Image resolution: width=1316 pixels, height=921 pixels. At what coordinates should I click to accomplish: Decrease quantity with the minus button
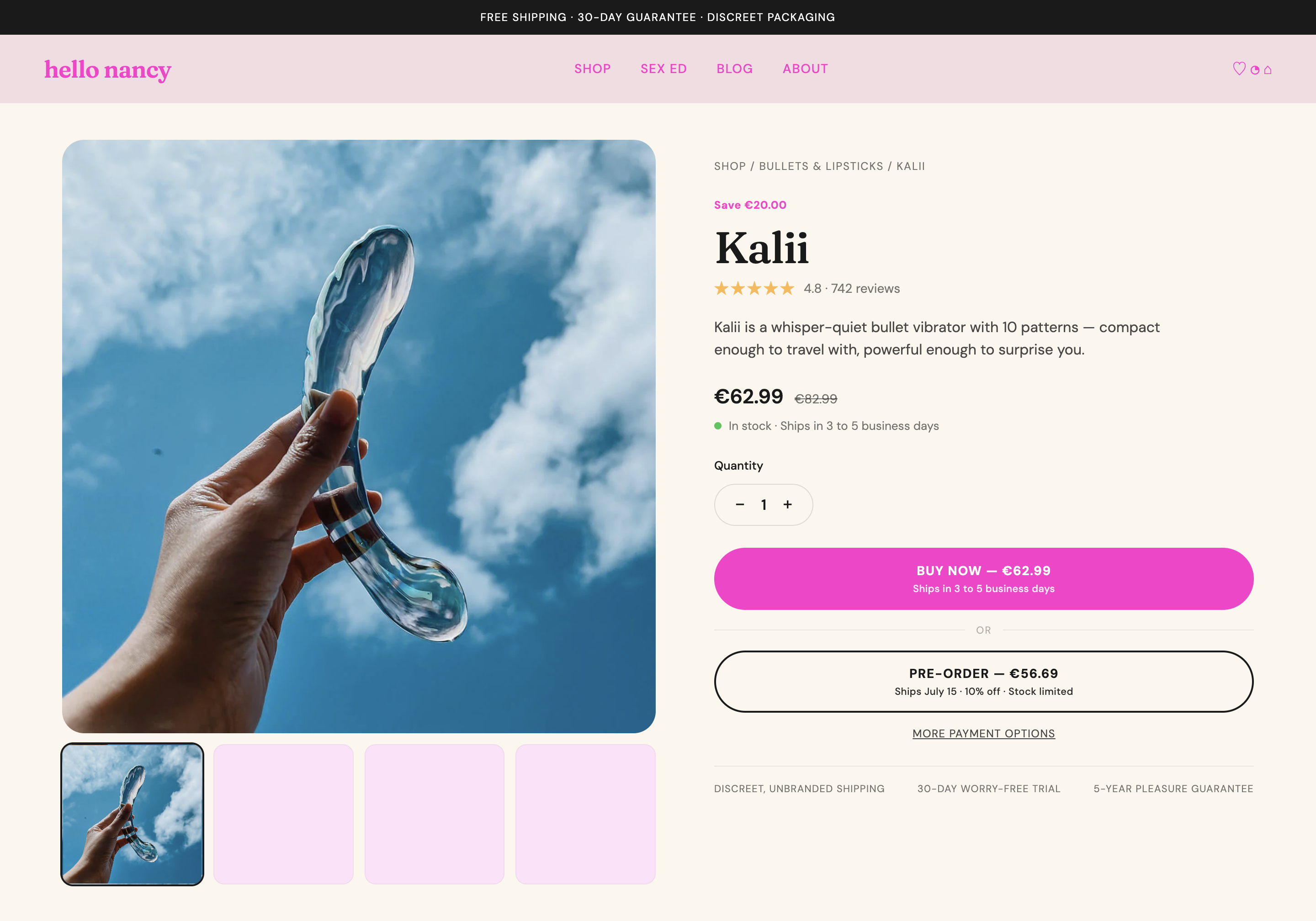pyautogui.click(x=740, y=504)
